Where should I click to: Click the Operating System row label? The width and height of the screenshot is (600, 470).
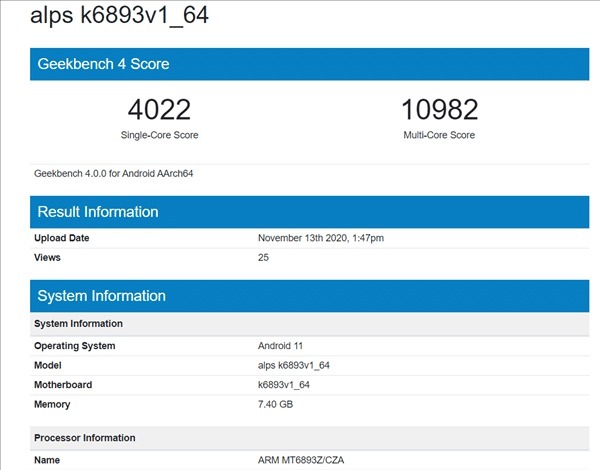(75, 346)
